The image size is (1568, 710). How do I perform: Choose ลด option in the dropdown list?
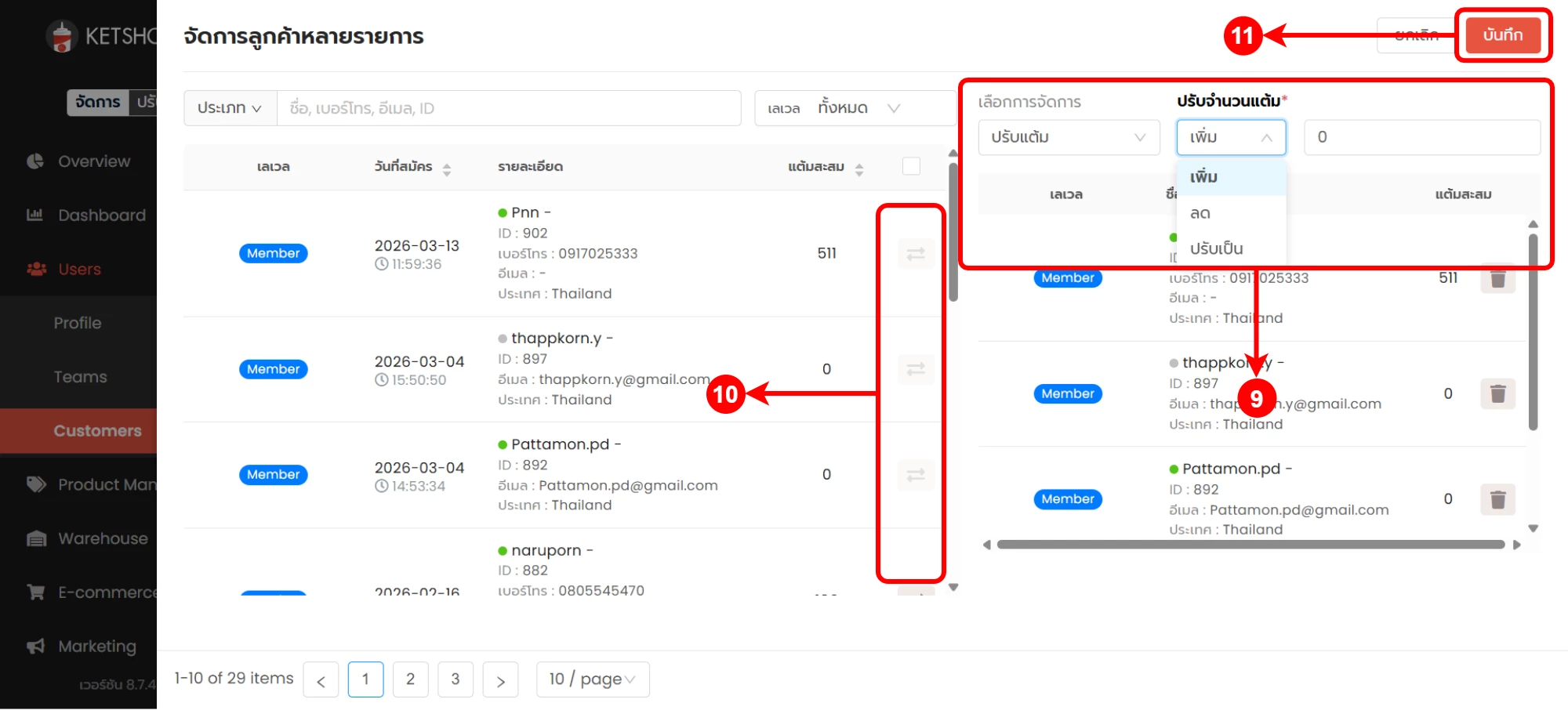(1200, 213)
